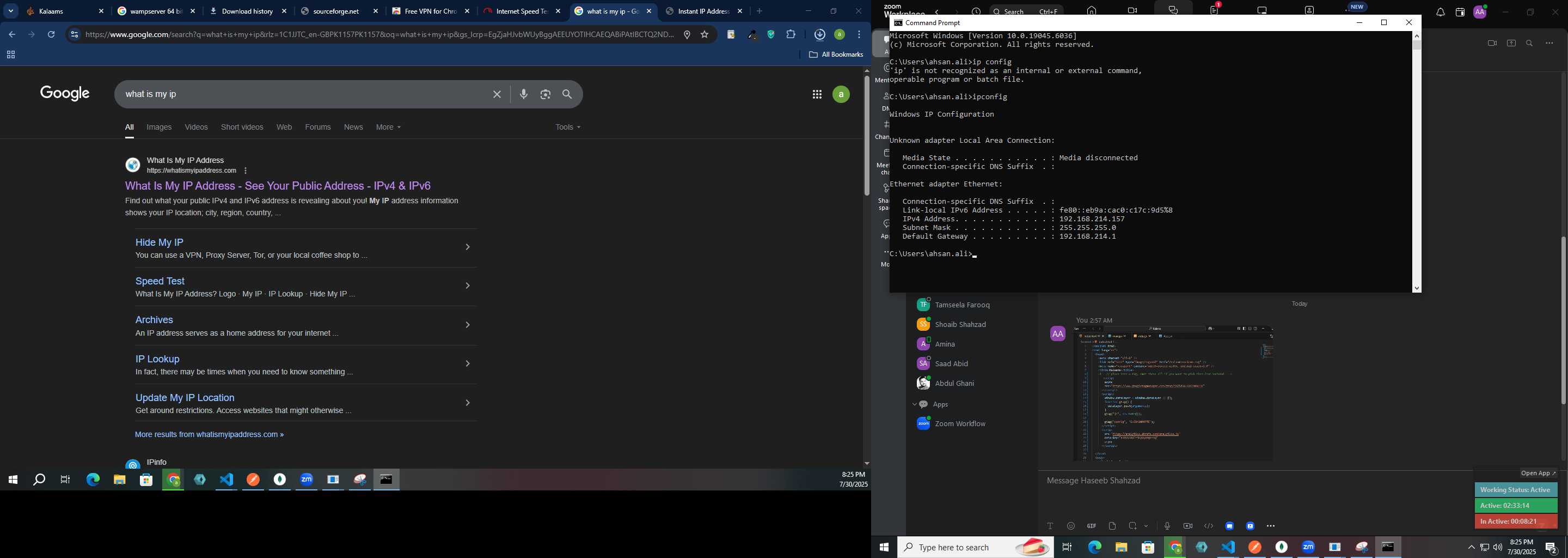This screenshot has width=1568, height=558.
Task: Expand Hide My IP sitelink chevron
Action: click(468, 247)
